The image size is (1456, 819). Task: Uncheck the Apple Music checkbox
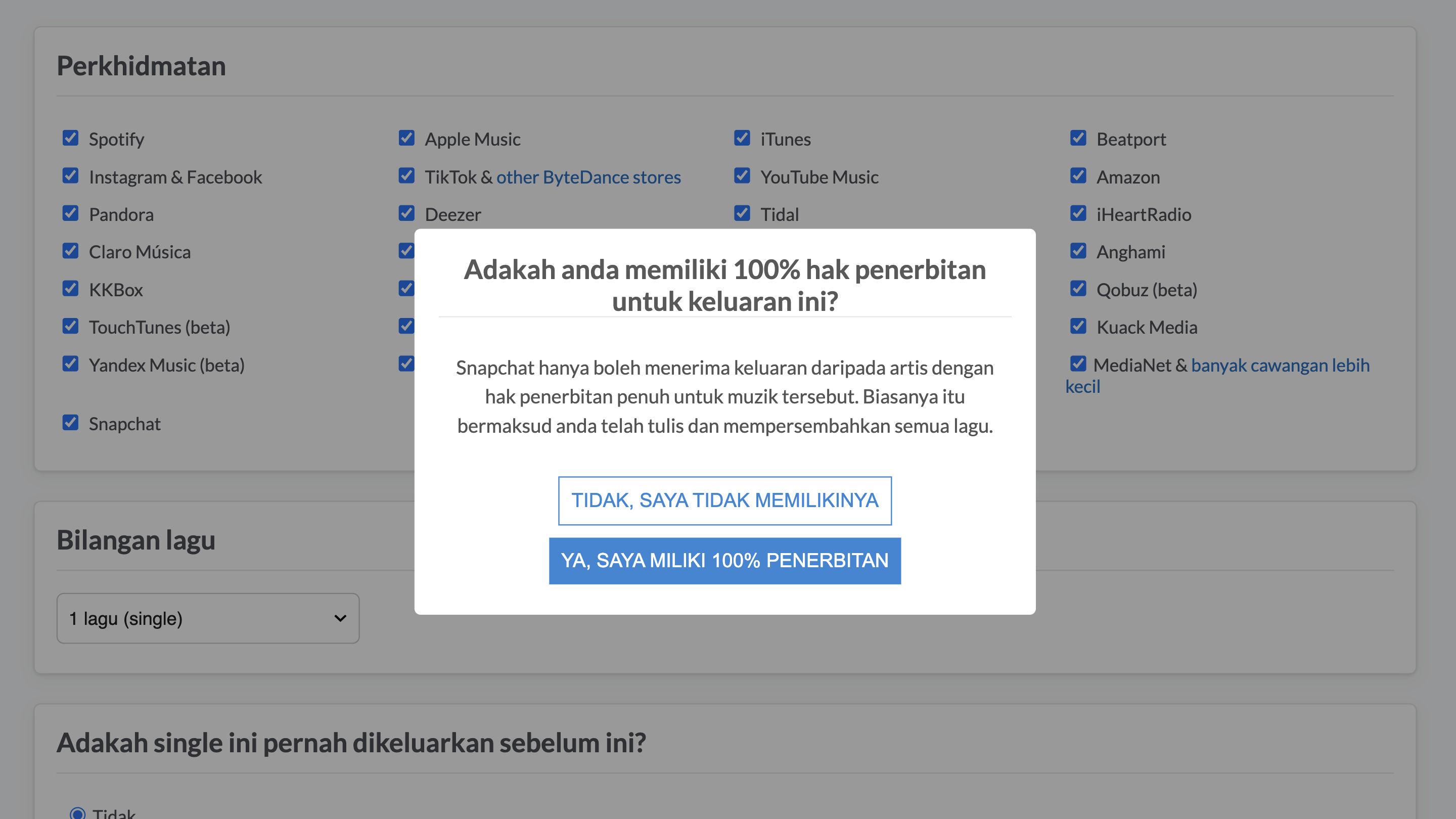pyautogui.click(x=406, y=138)
